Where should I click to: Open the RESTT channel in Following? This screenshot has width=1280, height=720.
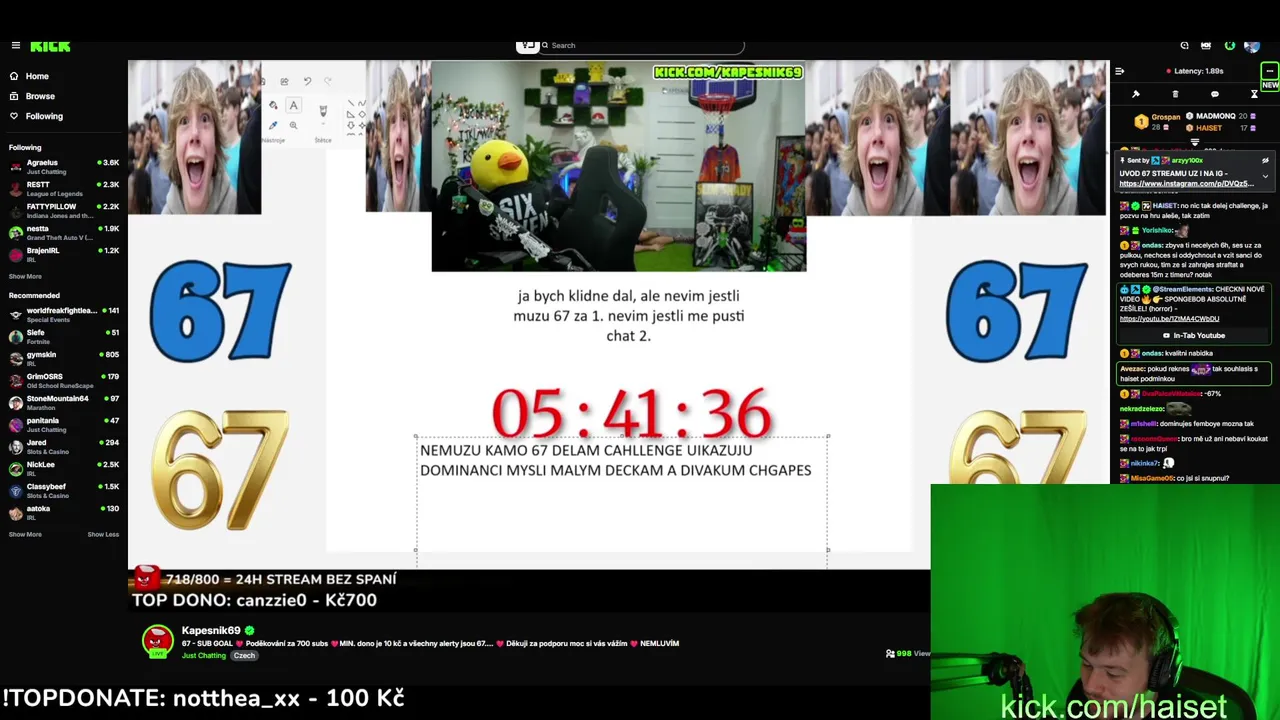pyautogui.click(x=64, y=188)
